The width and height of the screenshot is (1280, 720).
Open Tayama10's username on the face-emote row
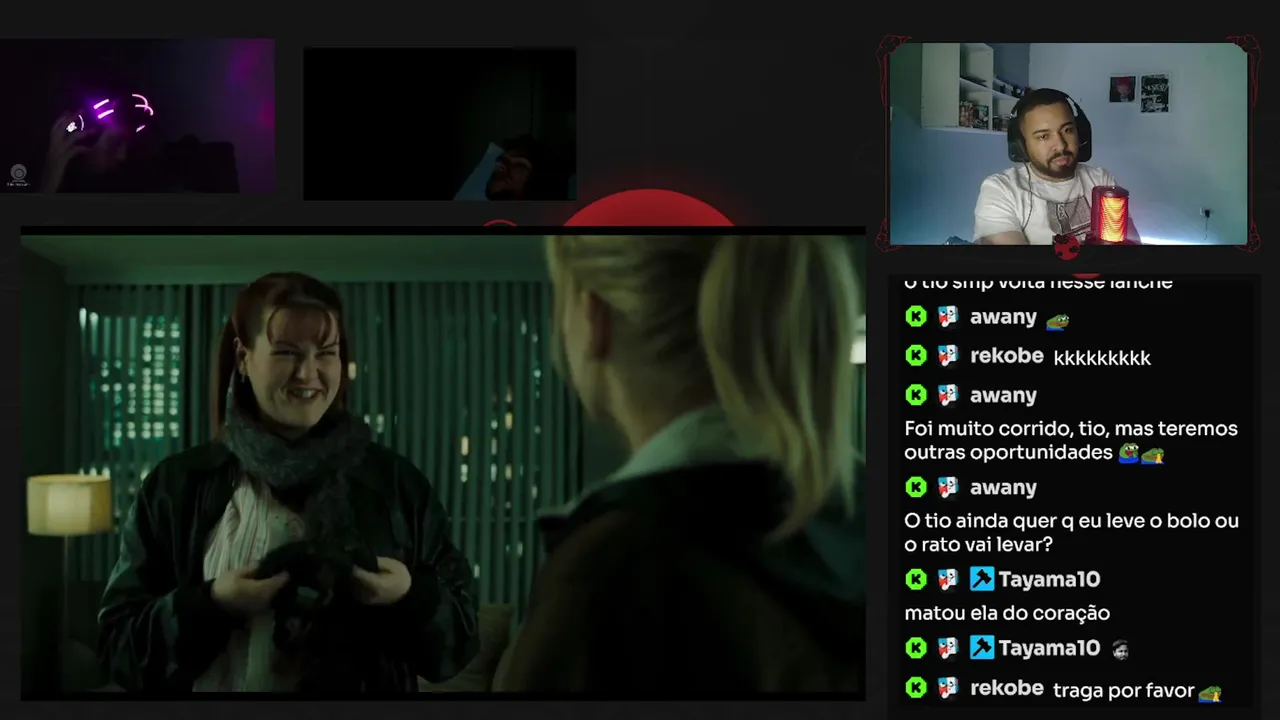(1049, 648)
